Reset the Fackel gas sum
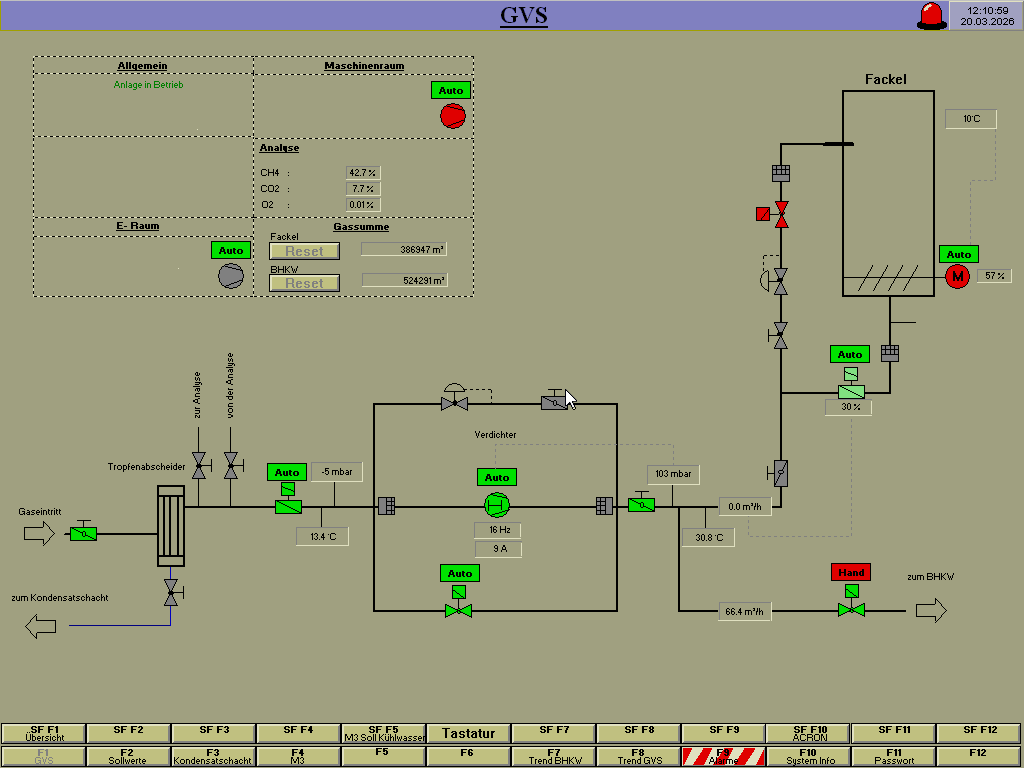 (x=304, y=251)
